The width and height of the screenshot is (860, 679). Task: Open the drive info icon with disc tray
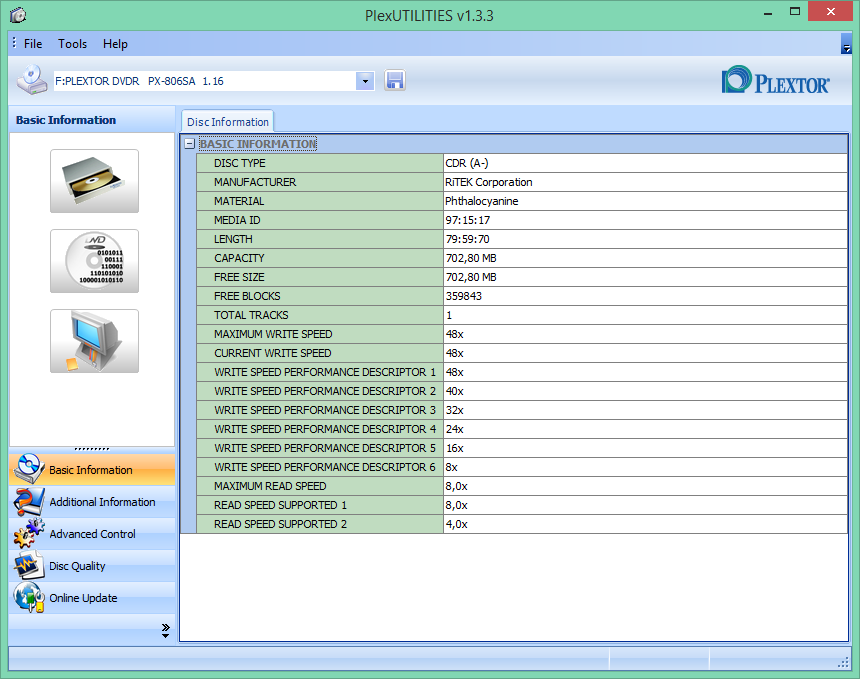pyautogui.click(x=94, y=181)
